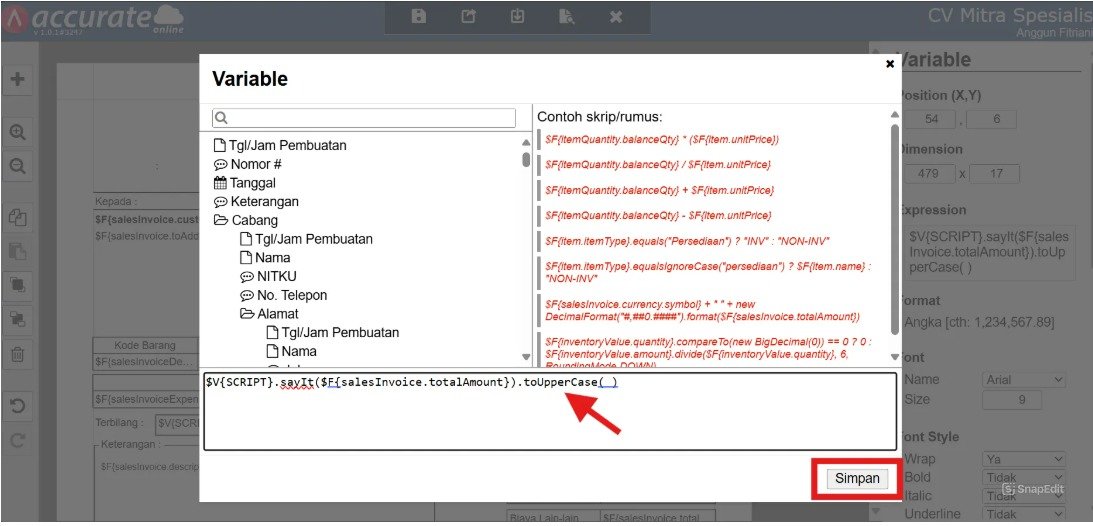Viewport: 1093px width, 526px height.
Task: Click the X close-designer icon in top toolbar
Action: [616, 17]
